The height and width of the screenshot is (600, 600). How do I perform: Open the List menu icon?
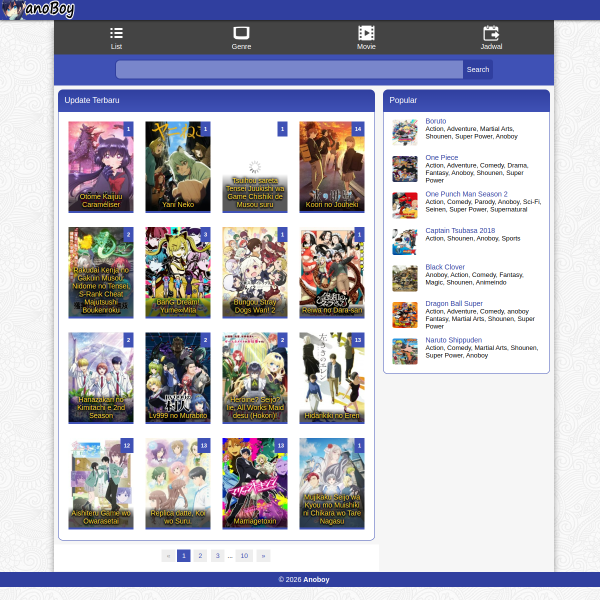[116, 33]
